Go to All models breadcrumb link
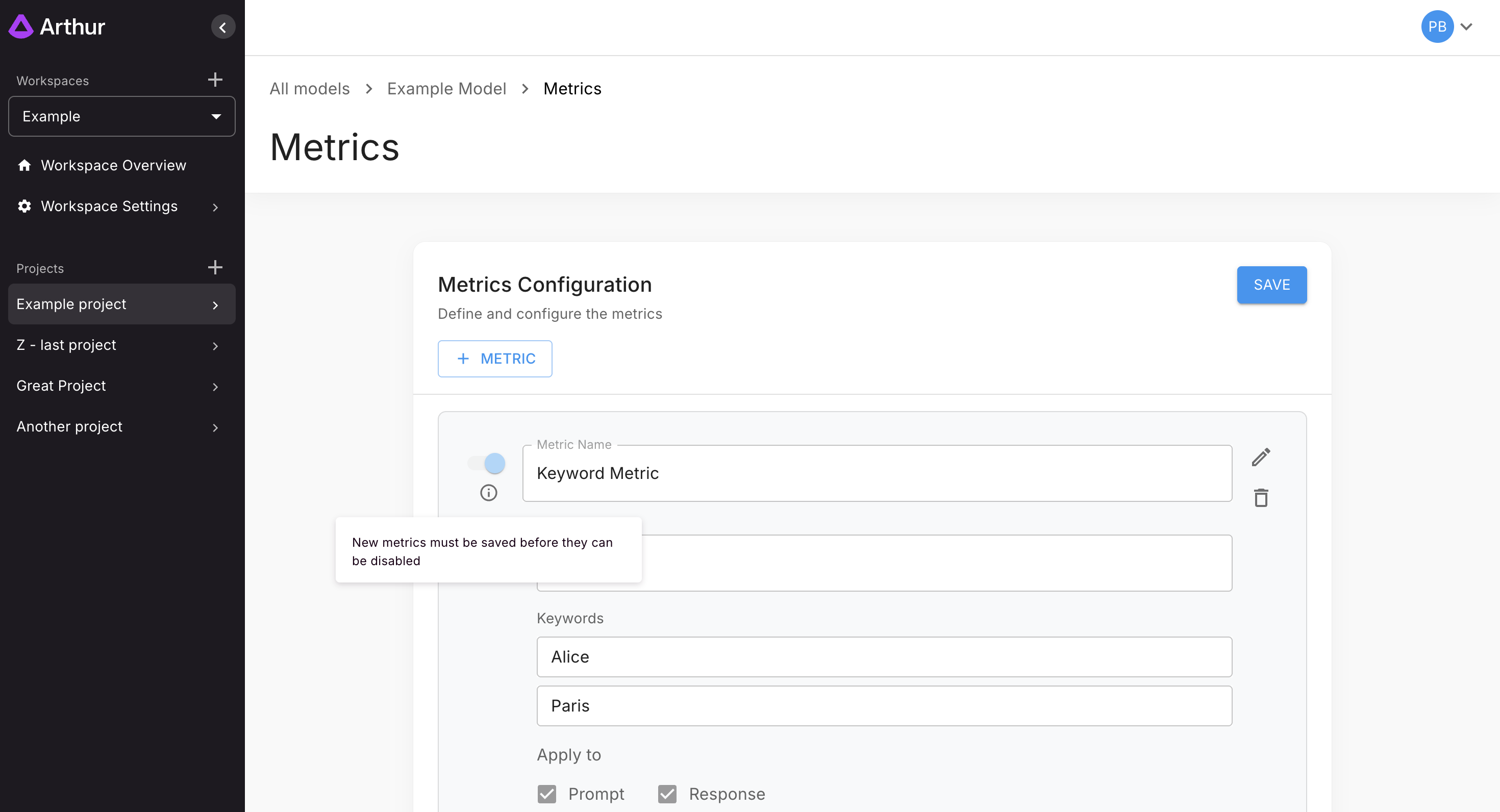Image resolution: width=1500 pixels, height=812 pixels. [x=309, y=88]
